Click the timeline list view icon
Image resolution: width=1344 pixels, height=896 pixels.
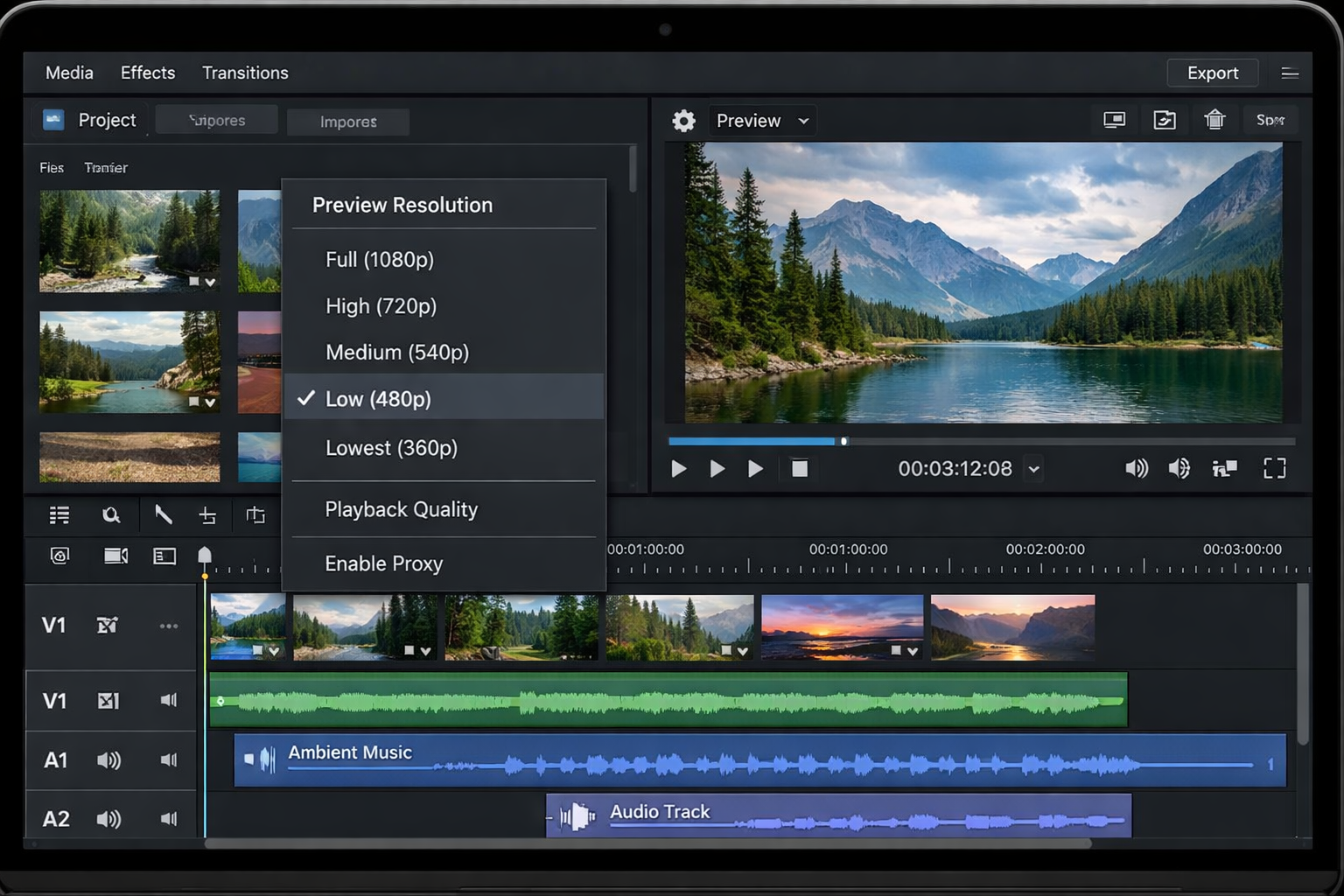click(x=59, y=515)
